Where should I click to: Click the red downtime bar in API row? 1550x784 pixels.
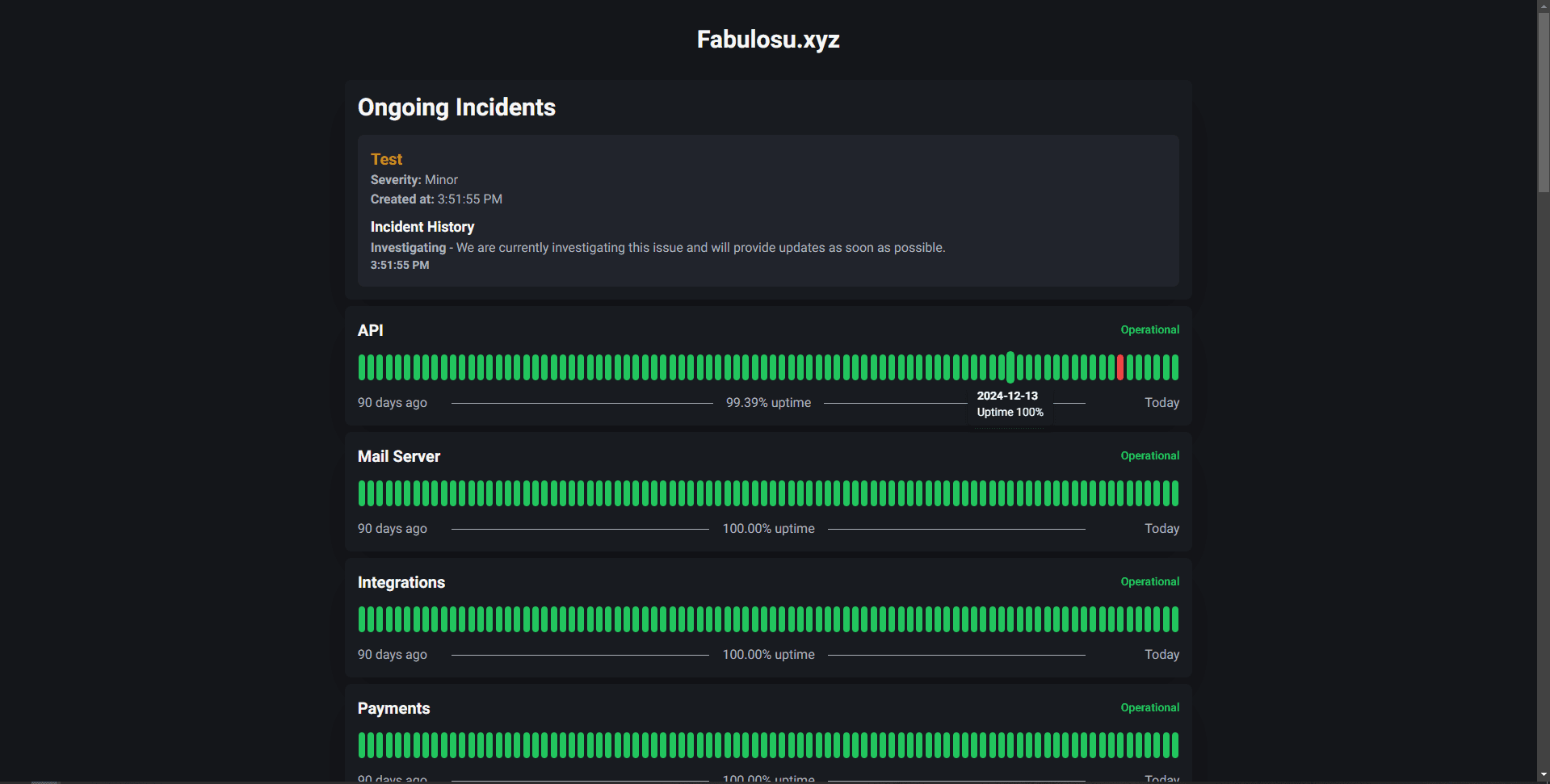tap(1120, 367)
